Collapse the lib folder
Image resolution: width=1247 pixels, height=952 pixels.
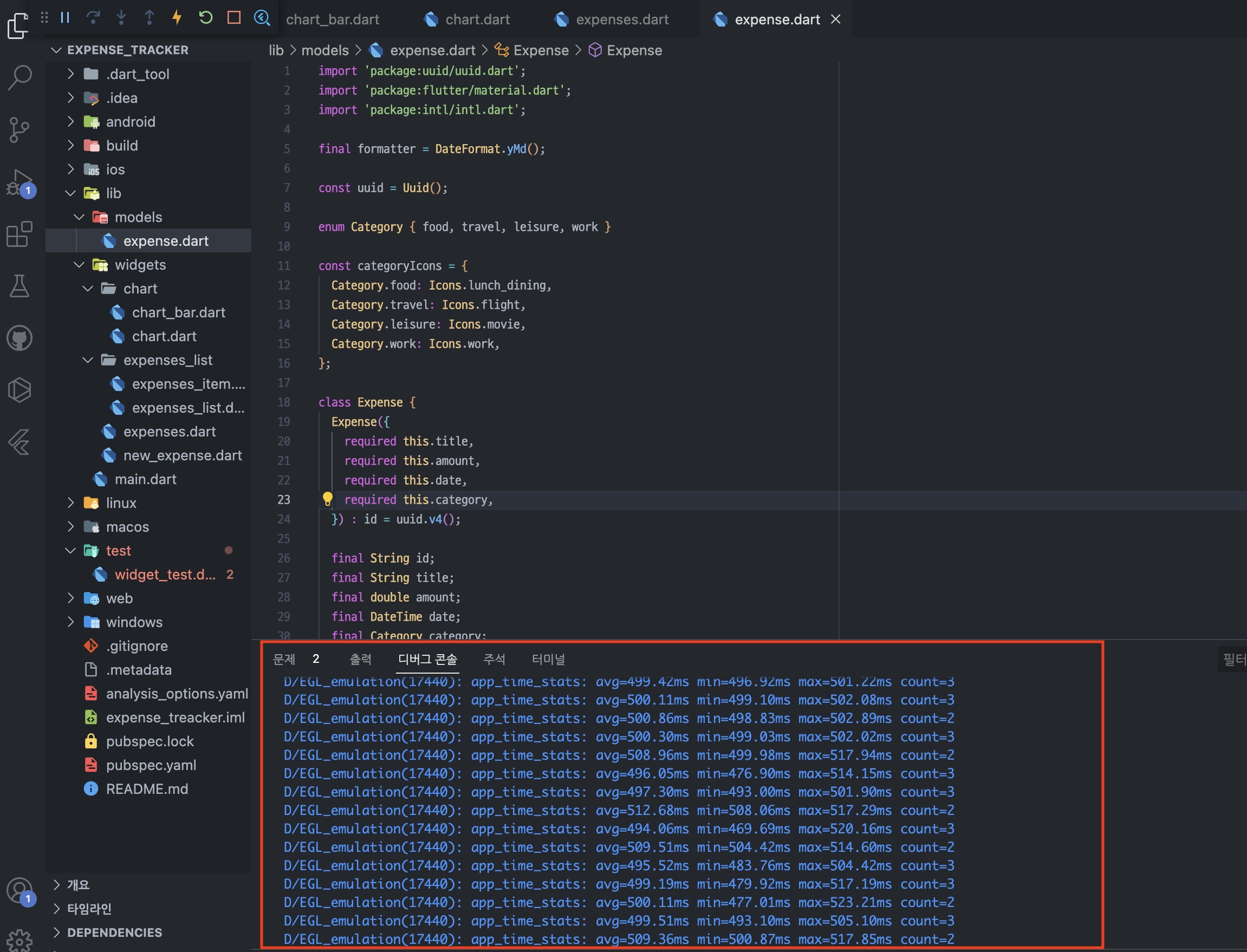coord(70,194)
